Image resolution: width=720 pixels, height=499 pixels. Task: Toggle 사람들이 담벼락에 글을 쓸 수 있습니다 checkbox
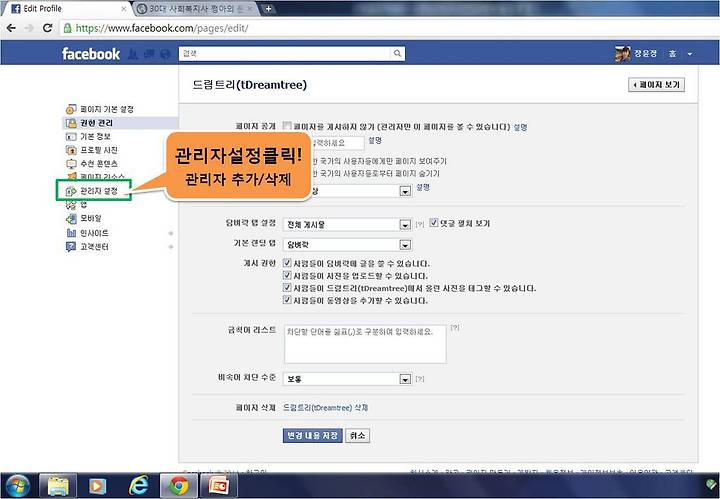(x=287, y=263)
